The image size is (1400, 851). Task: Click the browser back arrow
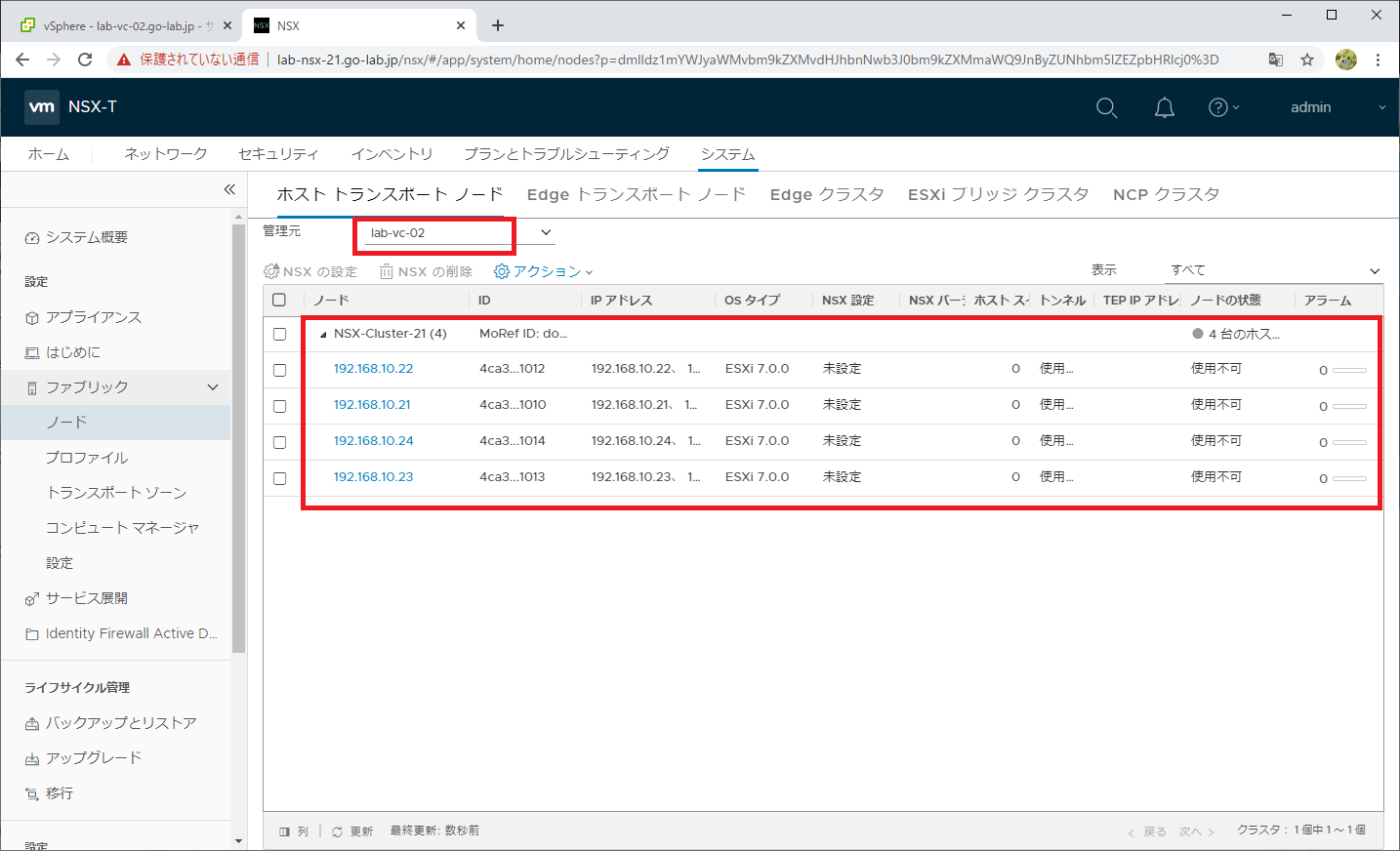click(22, 60)
